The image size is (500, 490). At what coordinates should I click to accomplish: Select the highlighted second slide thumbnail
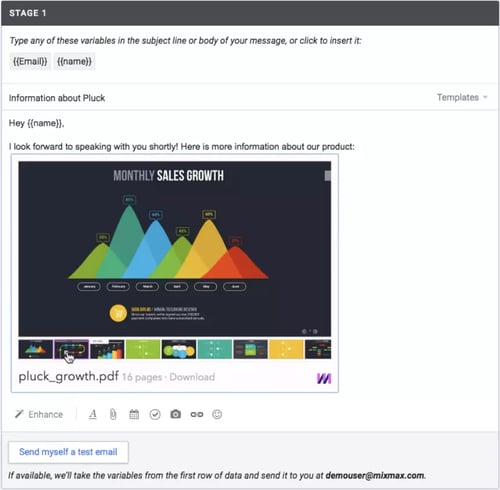tap(71, 349)
